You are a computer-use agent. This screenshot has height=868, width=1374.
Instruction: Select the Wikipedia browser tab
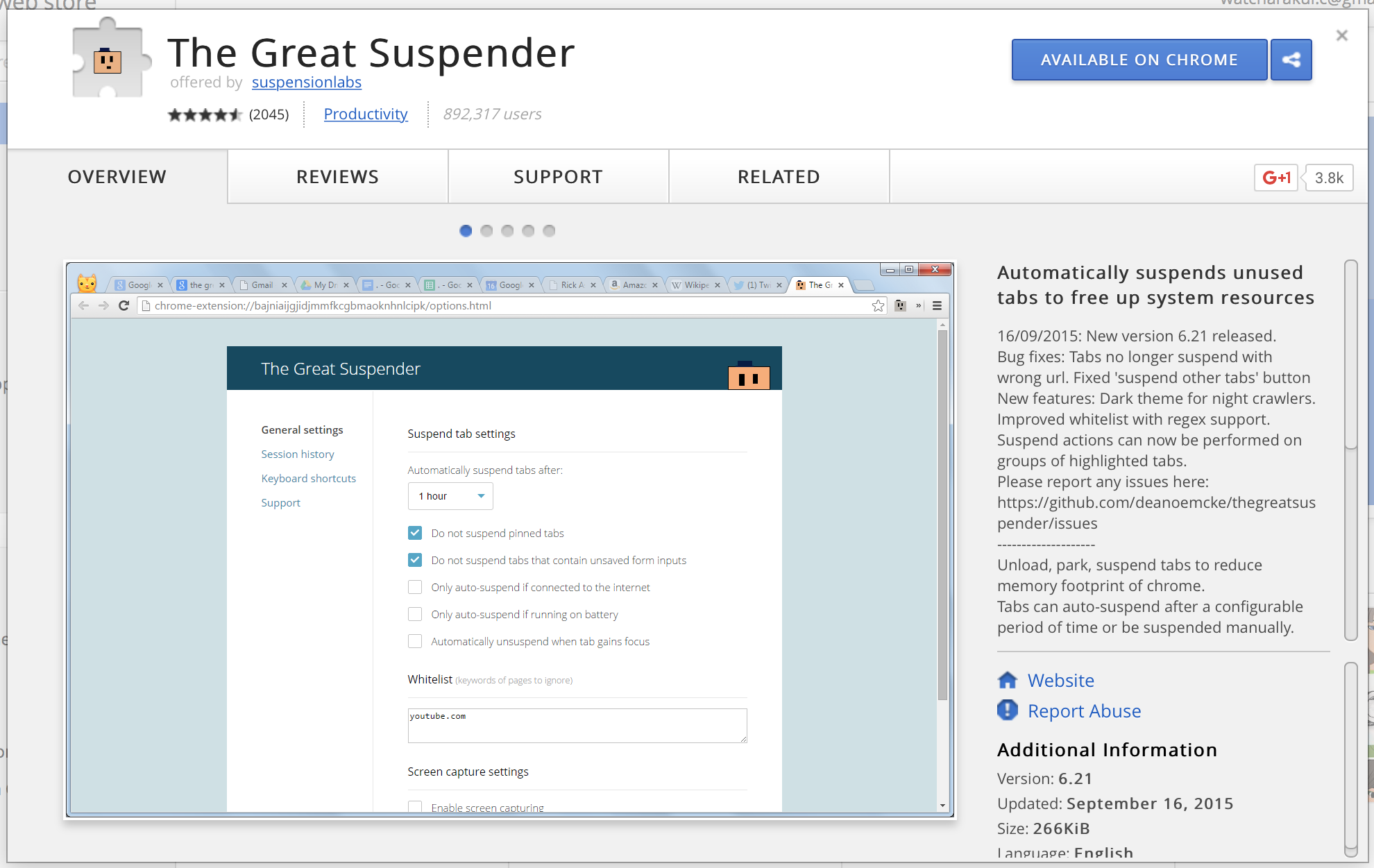(x=697, y=285)
